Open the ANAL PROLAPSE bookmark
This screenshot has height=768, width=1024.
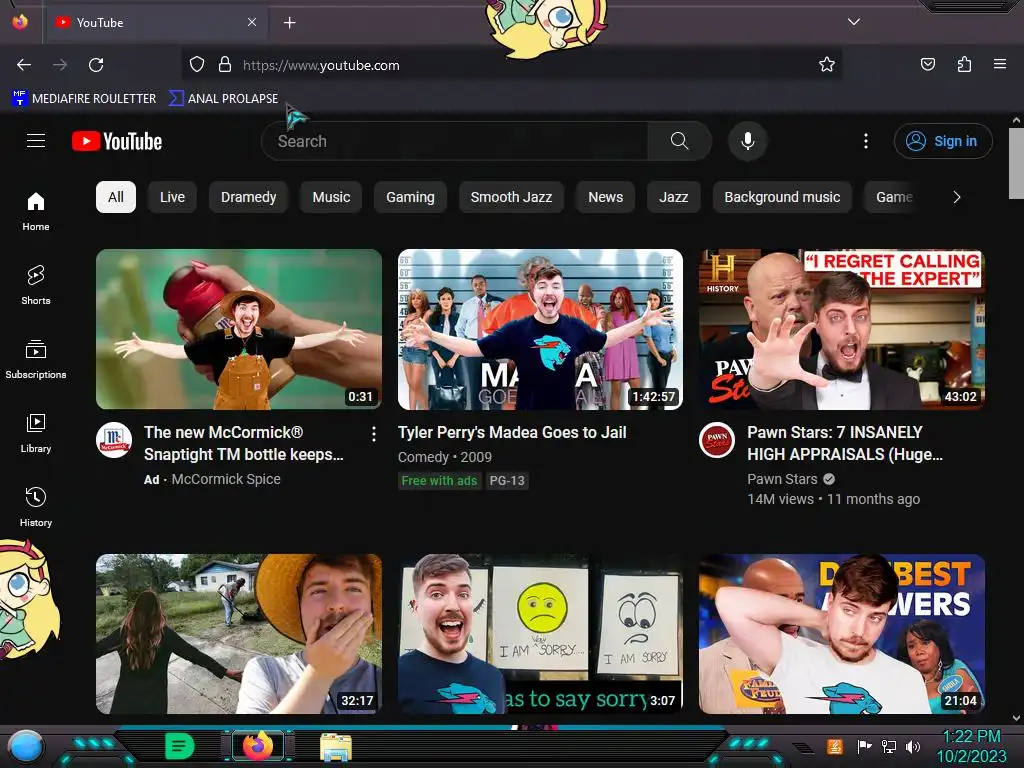click(x=223, y=99)
